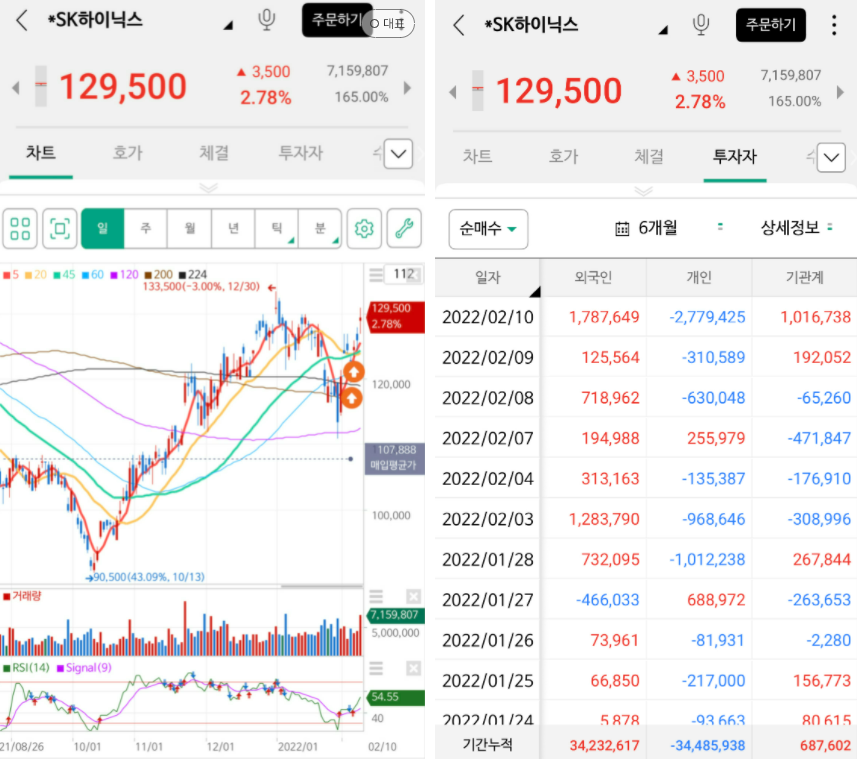Tap microphone icon in left screen
This screenshot has height=759, width=857.
pos(267,20)
